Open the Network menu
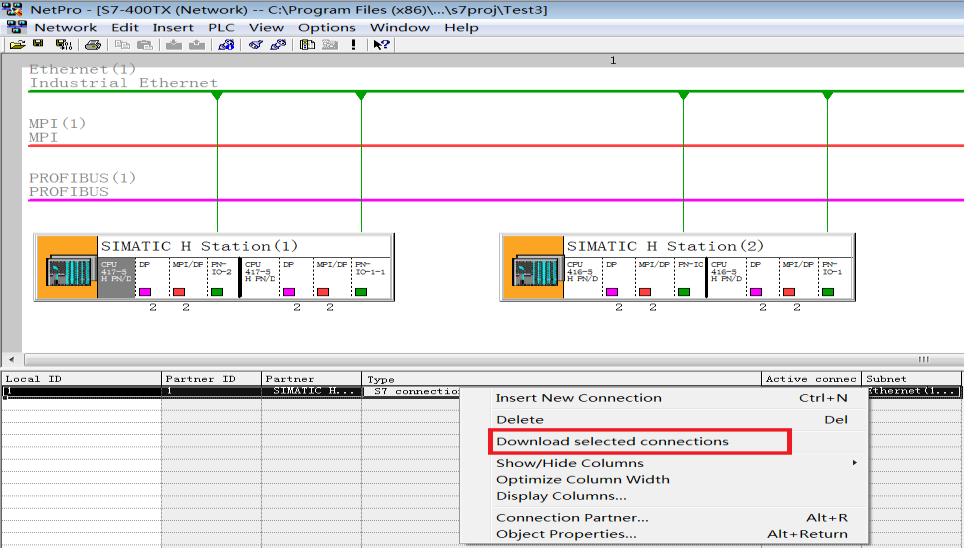This screenshot has height=548, width=964. pyautogui.click(x=66, y=28)
